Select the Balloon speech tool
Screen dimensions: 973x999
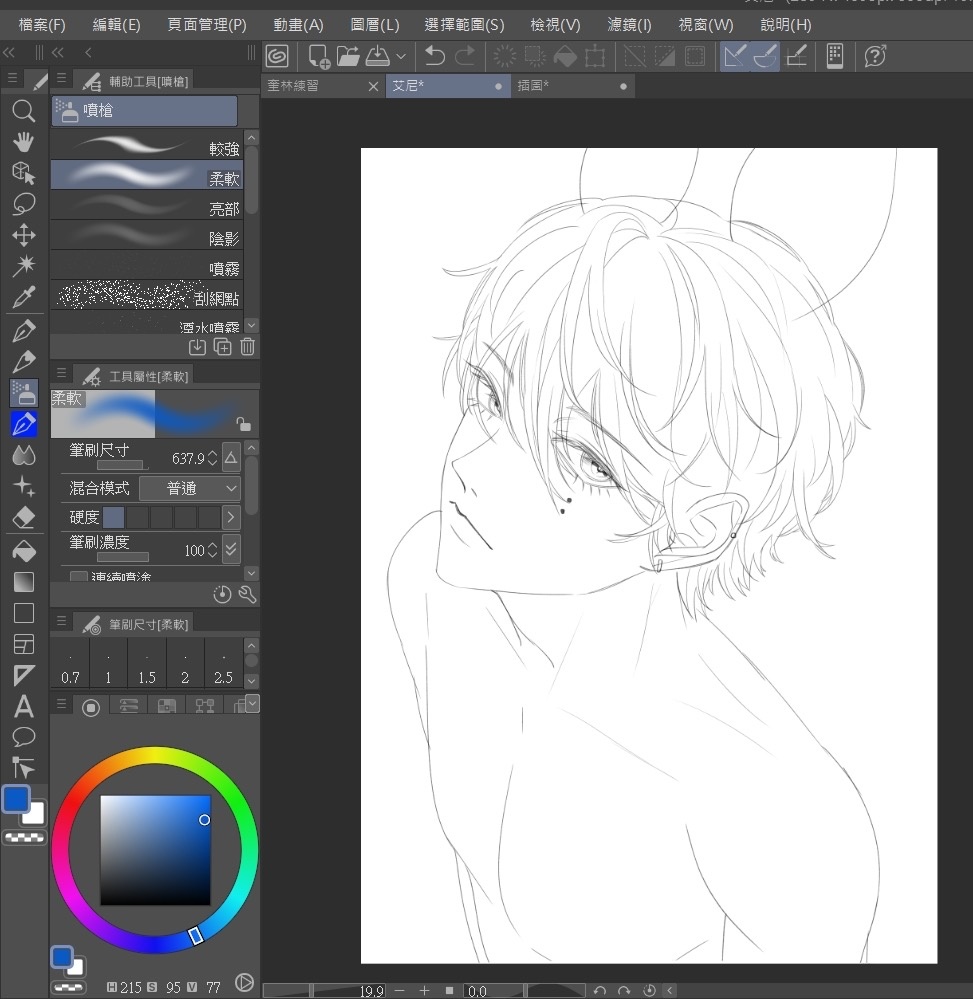[x=24, y=737]
